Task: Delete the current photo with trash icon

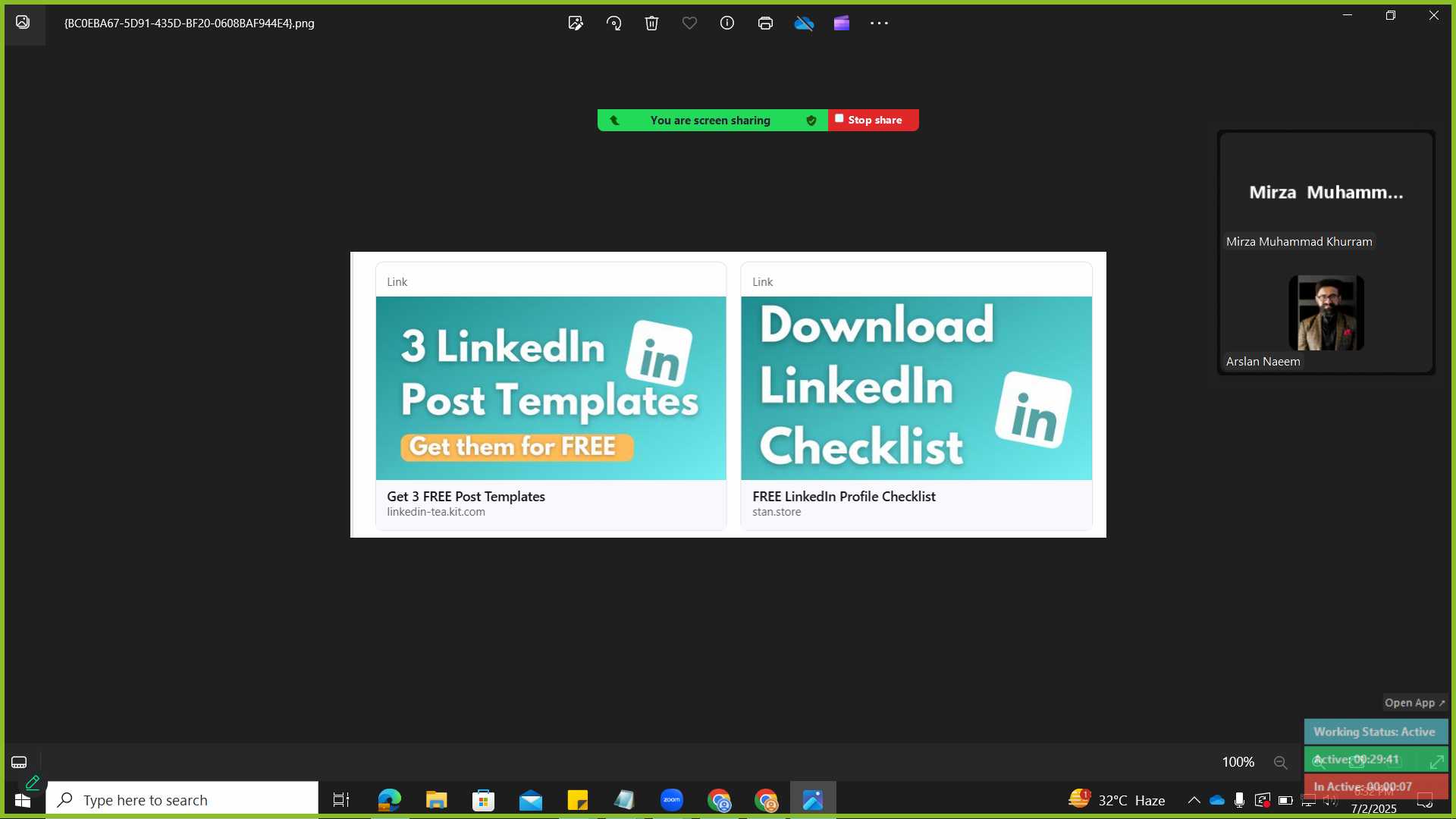Action: (651, 23)
